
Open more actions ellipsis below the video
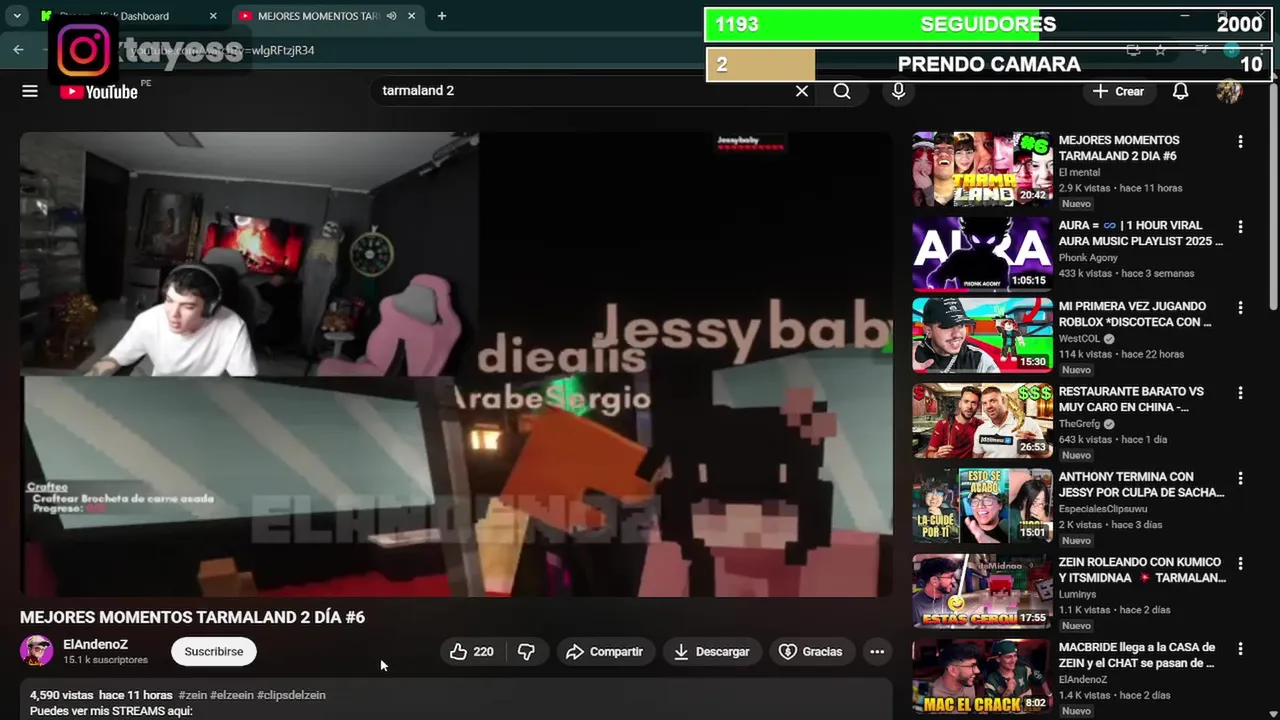[x=877, y=651]
